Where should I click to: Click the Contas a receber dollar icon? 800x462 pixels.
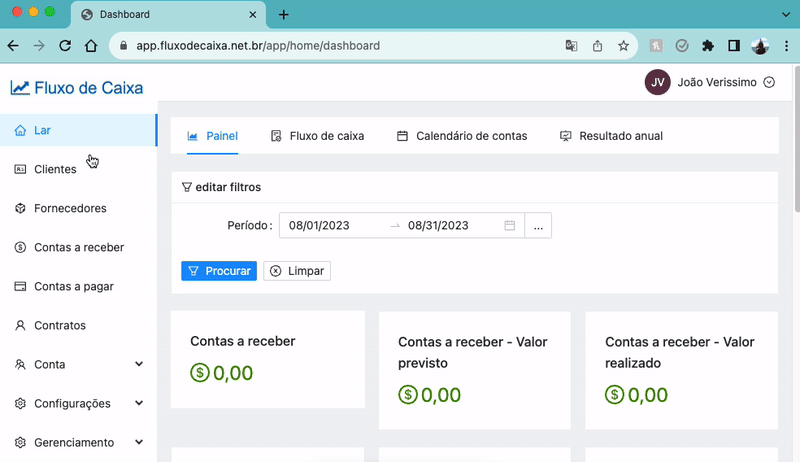(x=20, y=247)
